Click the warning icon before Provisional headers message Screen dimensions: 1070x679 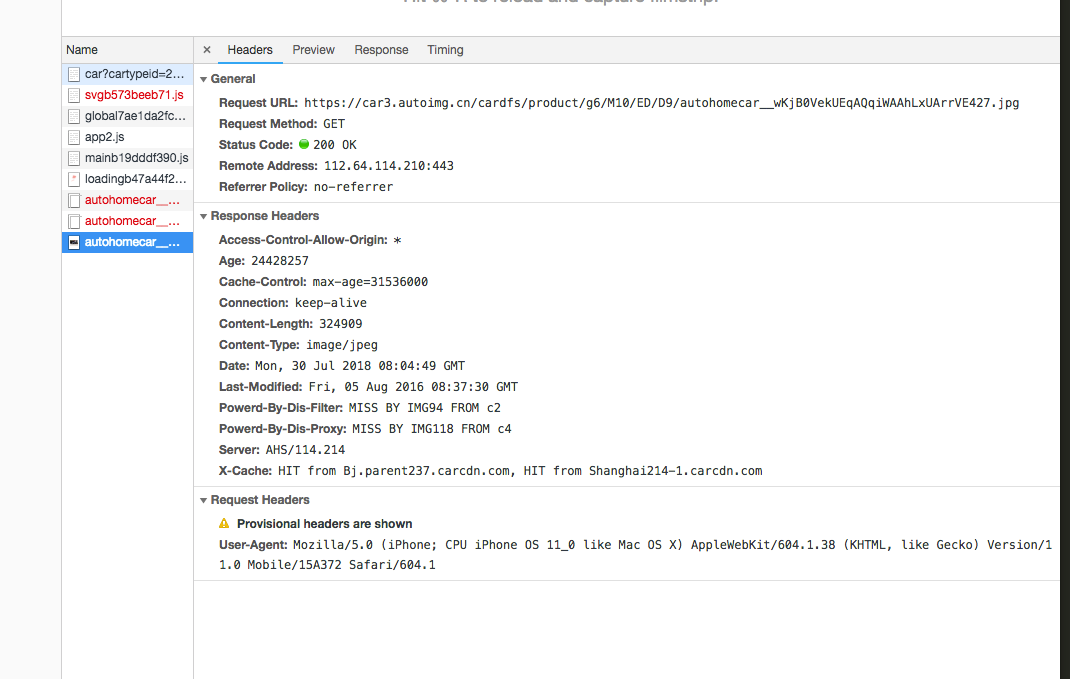(x=223, y=523)
